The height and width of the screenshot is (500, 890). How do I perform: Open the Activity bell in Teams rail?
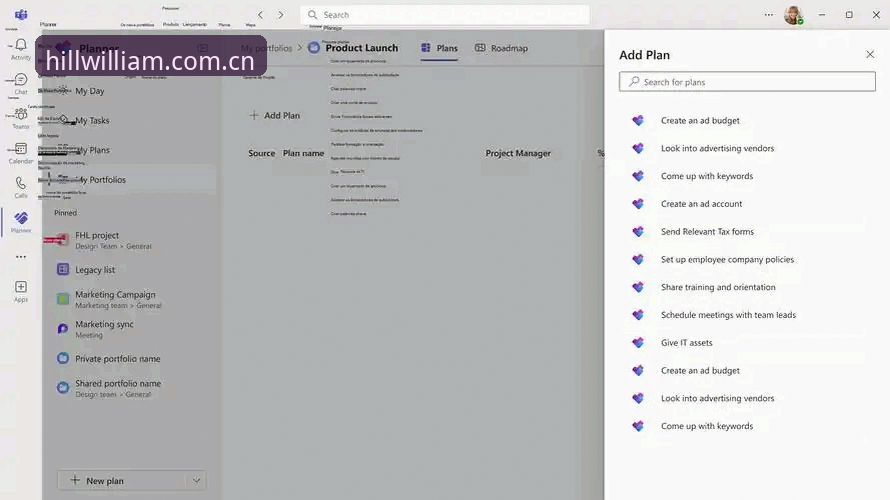pos(21,49)
